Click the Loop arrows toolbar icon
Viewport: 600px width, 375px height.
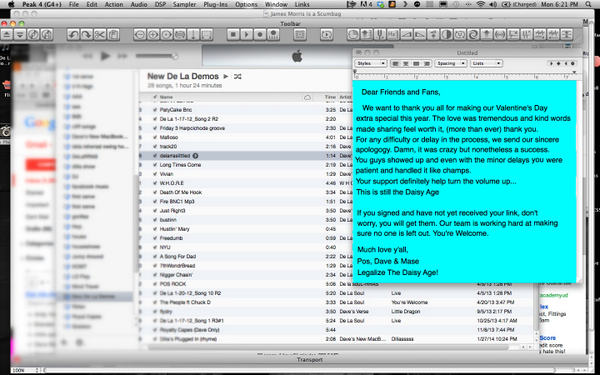coord(180,35)
